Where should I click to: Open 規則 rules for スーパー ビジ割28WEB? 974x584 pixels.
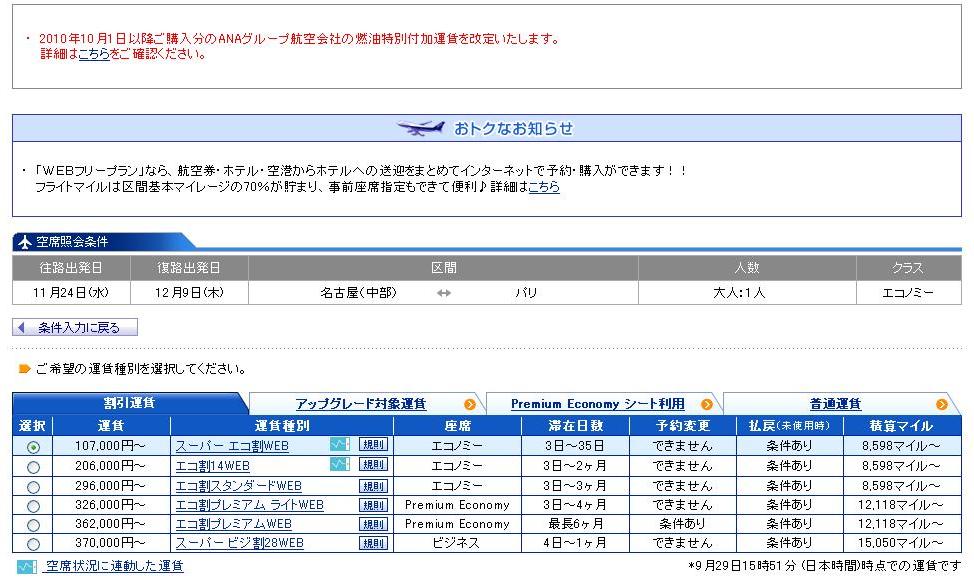[372, 543]
